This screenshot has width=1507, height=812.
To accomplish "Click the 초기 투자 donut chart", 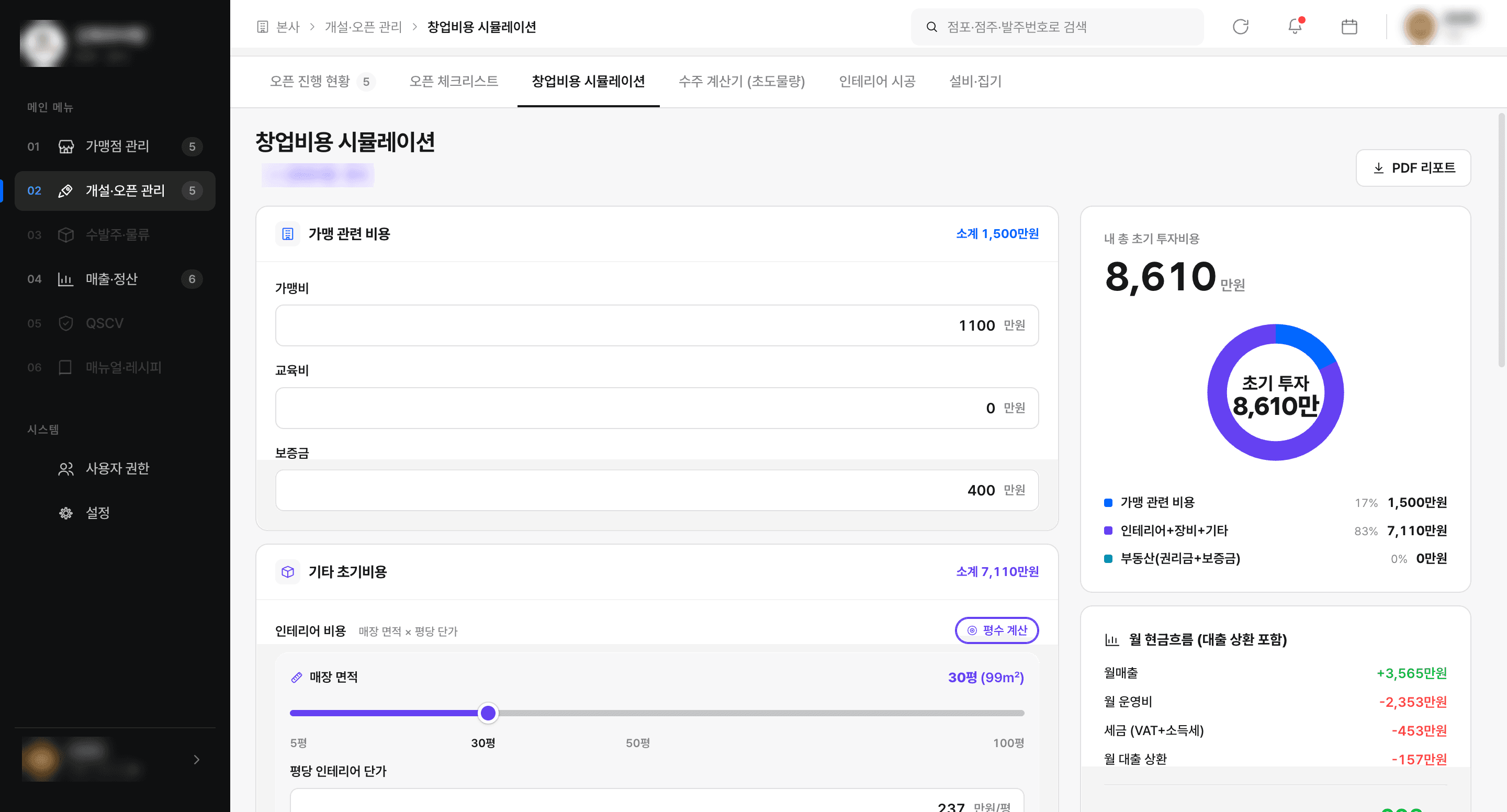I will pos(1275,392).
